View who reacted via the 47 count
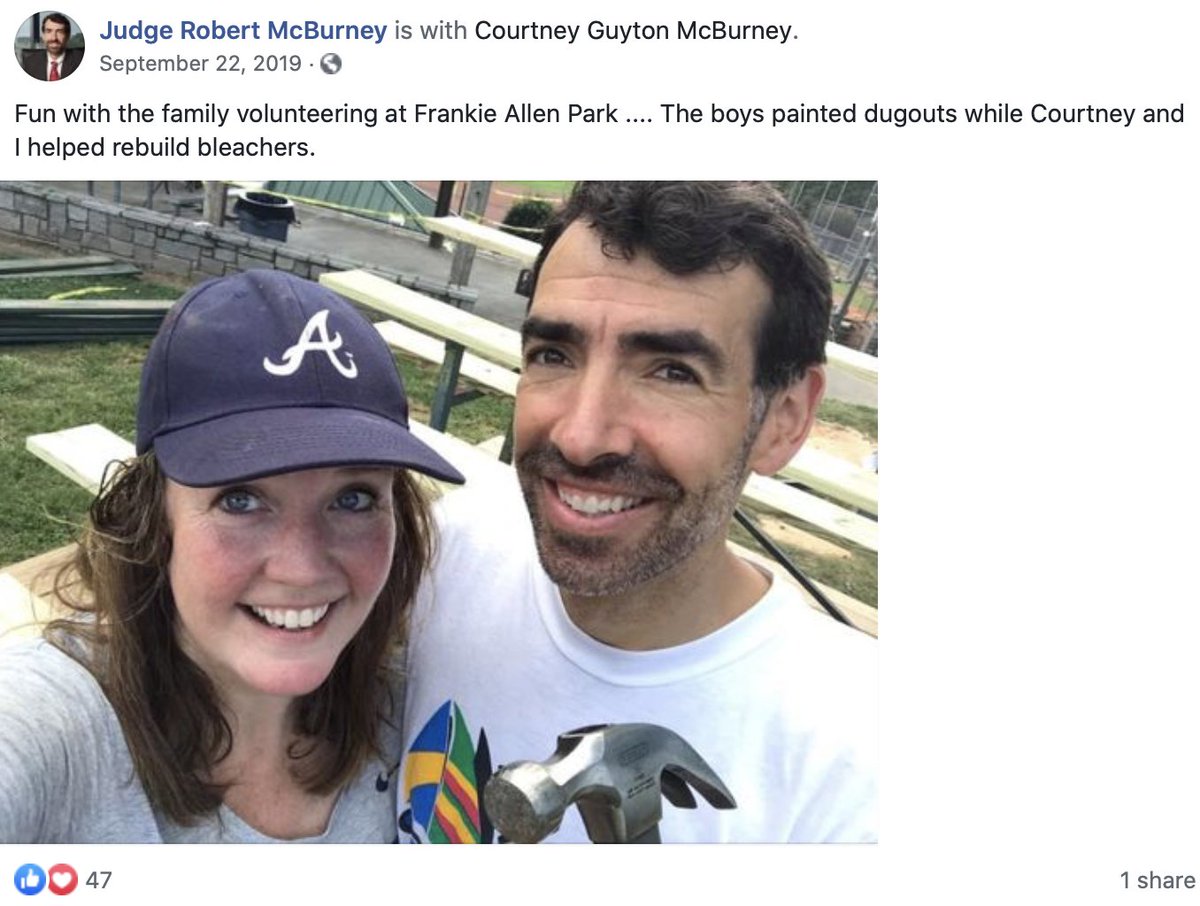This screenshot has width=1200, height=906. tap(98, 880)
